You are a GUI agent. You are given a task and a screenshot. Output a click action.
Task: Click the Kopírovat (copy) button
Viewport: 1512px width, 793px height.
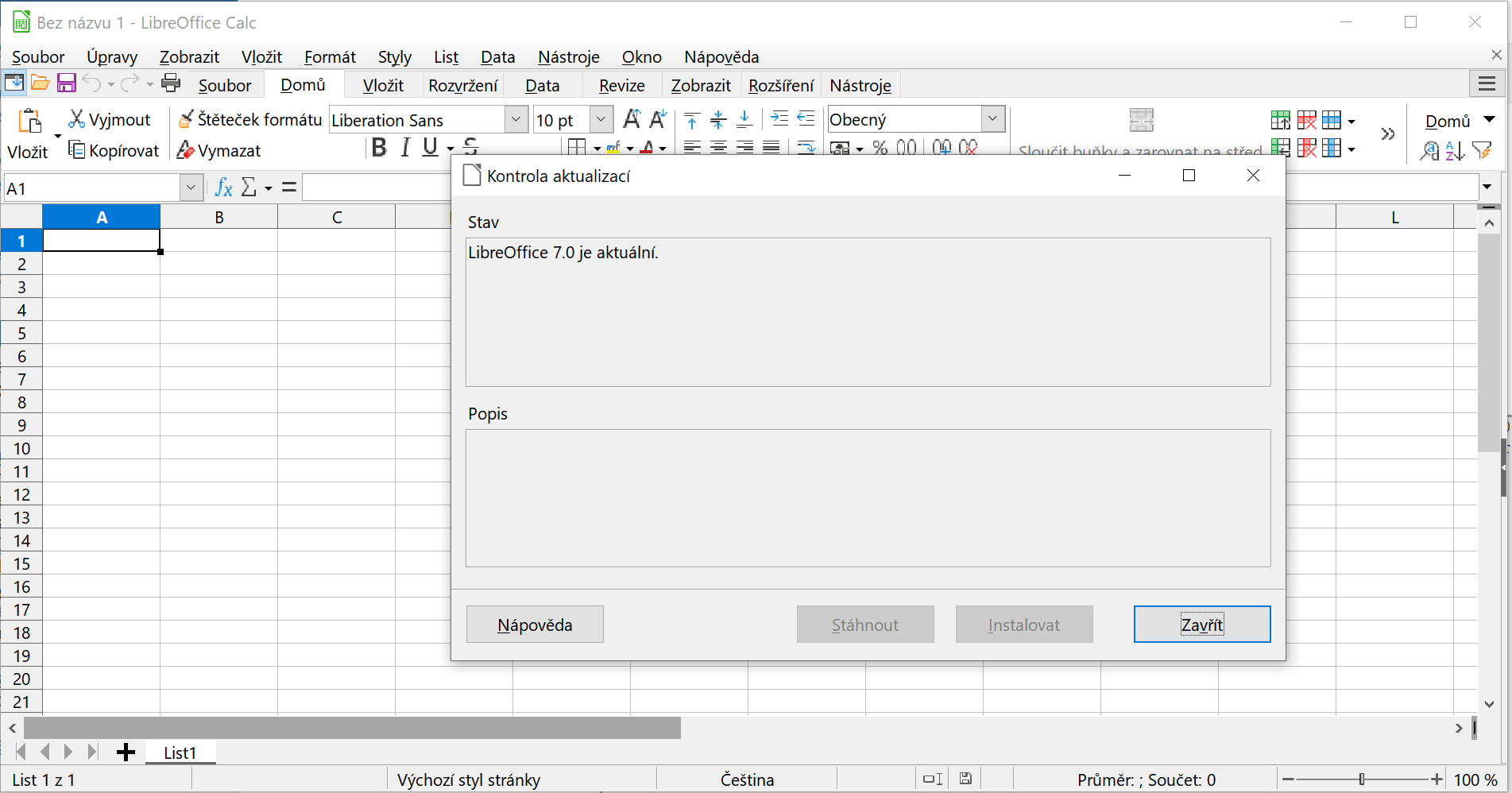coord(114,150)
